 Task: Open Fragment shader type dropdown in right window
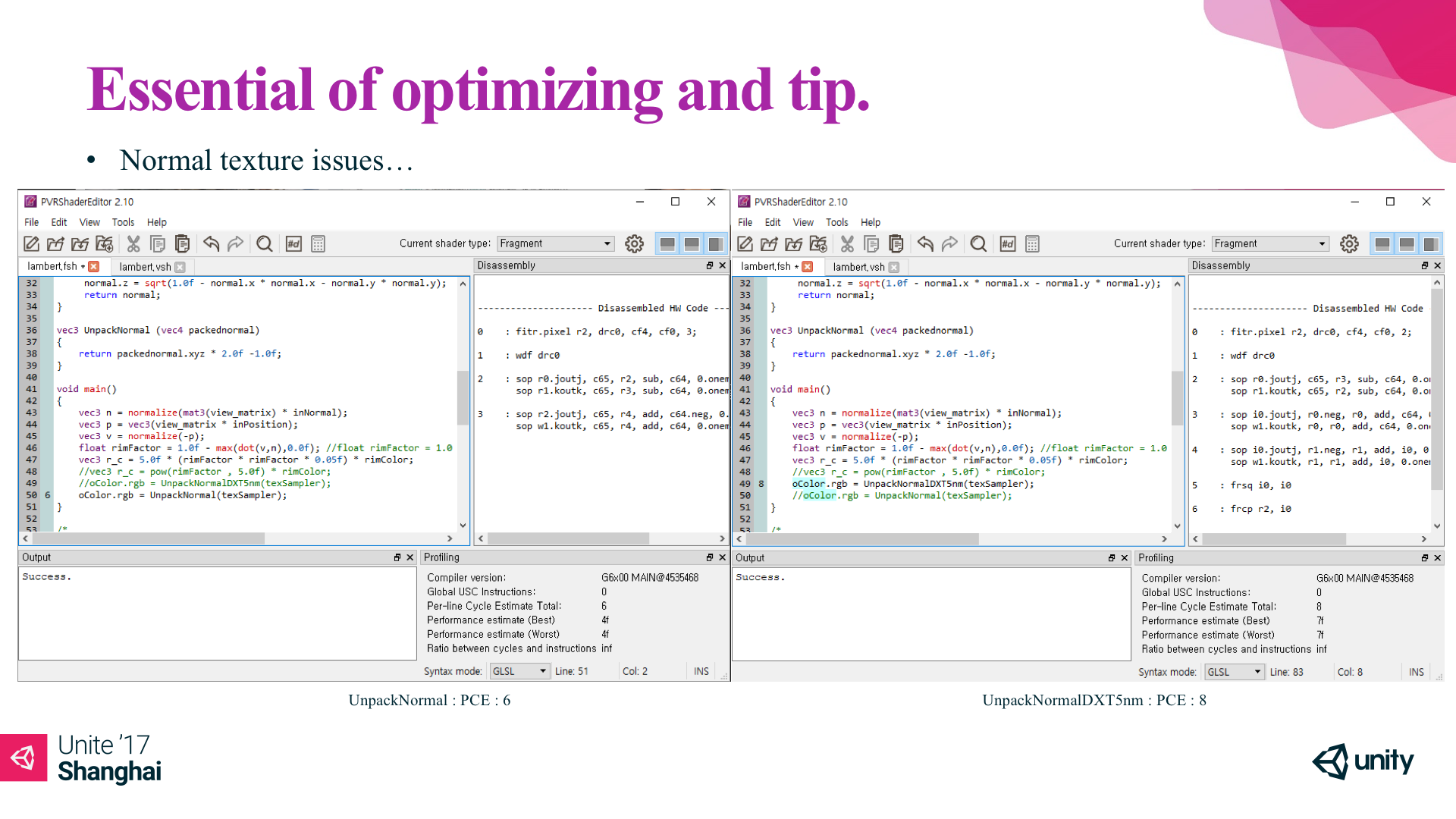pyautogui.click(x=1269, y=243)
